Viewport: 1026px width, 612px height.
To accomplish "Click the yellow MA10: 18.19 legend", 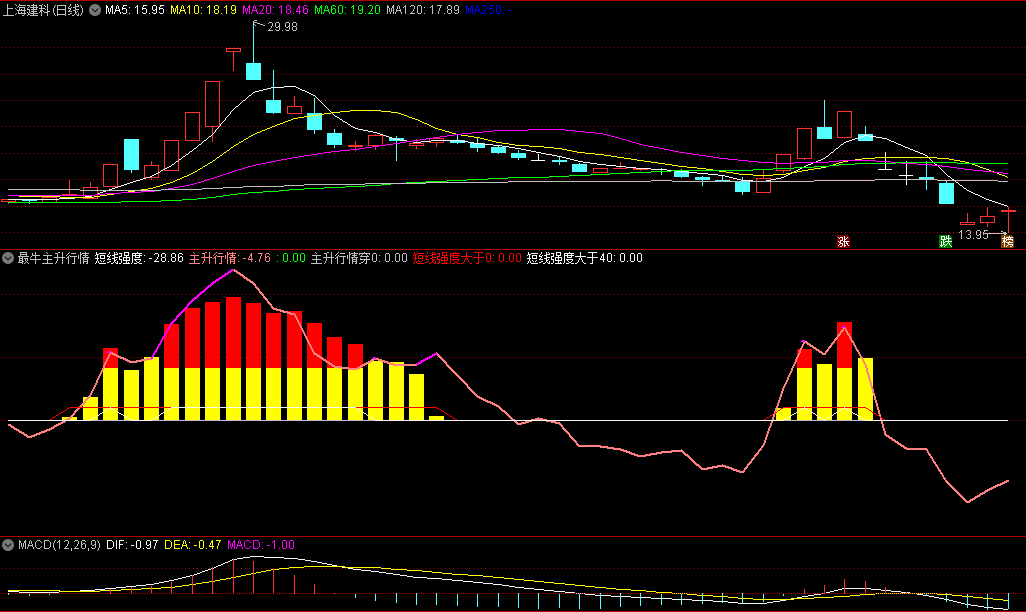I will click(203, 10).
